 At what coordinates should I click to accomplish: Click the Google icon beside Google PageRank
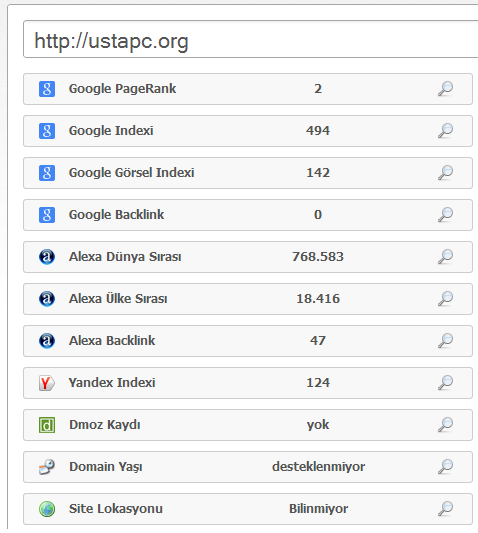(47, 89)
